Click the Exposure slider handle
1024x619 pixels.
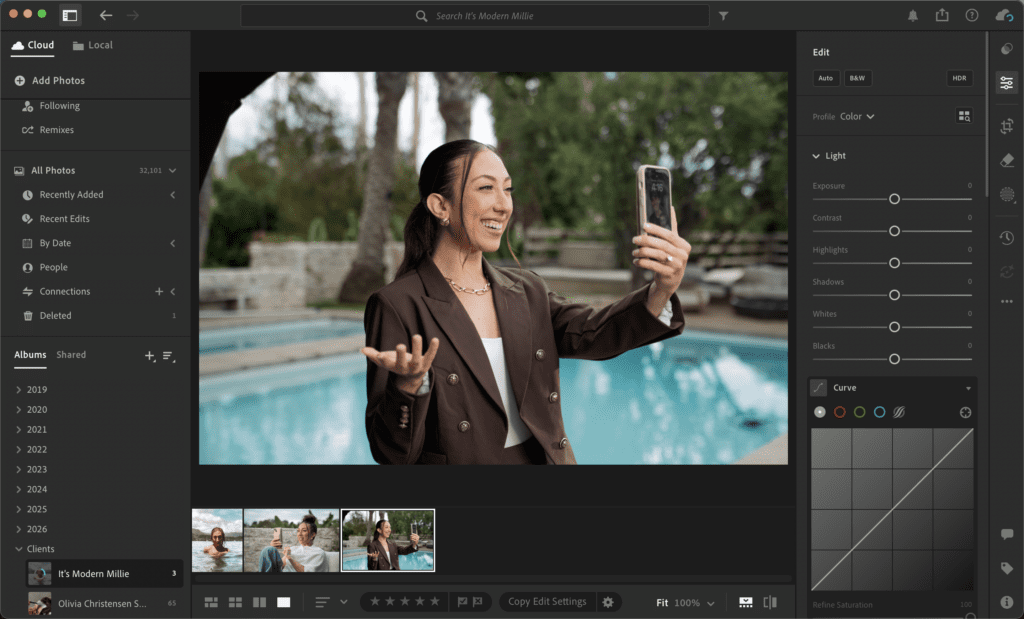[894, 199]
